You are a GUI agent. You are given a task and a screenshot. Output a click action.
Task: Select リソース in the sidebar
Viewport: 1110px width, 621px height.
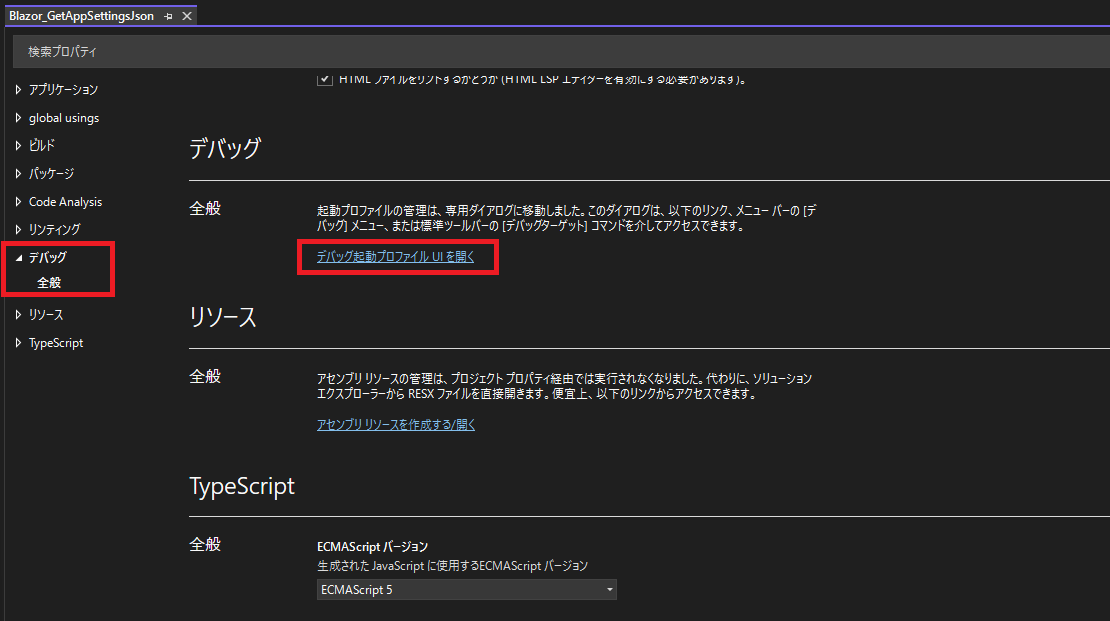click(x=46, y=314)
